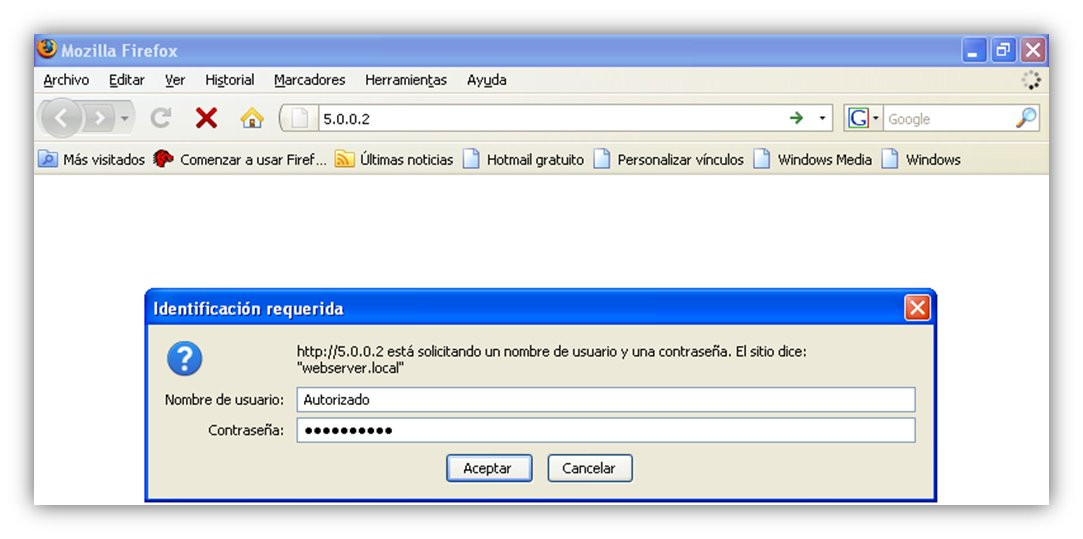Open the Marcadores menu
The height and width of the screenshot is (539, 1083).
[309, 80]
